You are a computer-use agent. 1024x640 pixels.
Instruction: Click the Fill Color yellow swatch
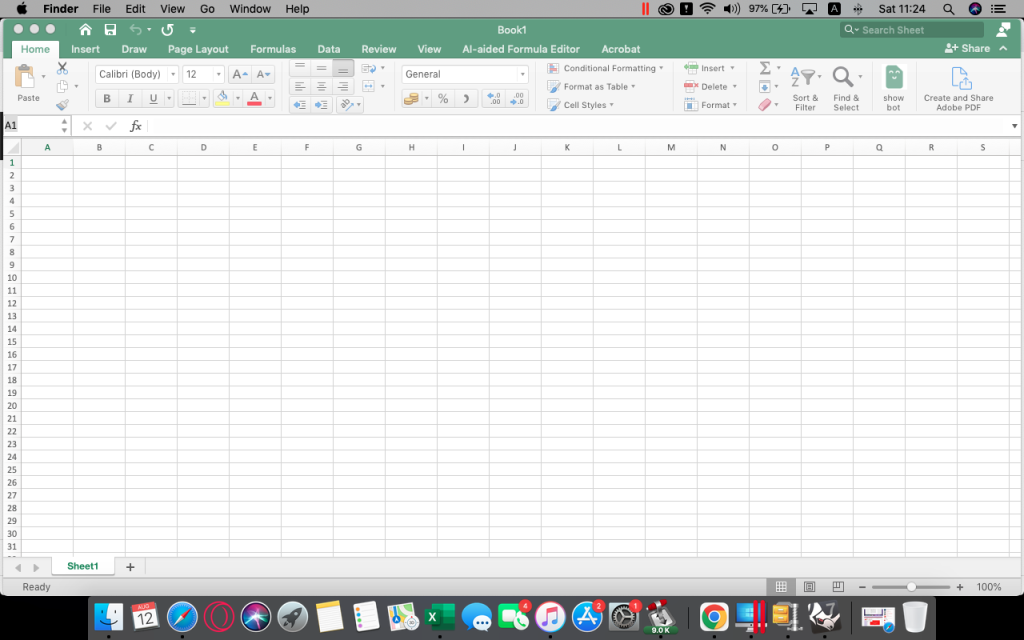coord(222,99)
